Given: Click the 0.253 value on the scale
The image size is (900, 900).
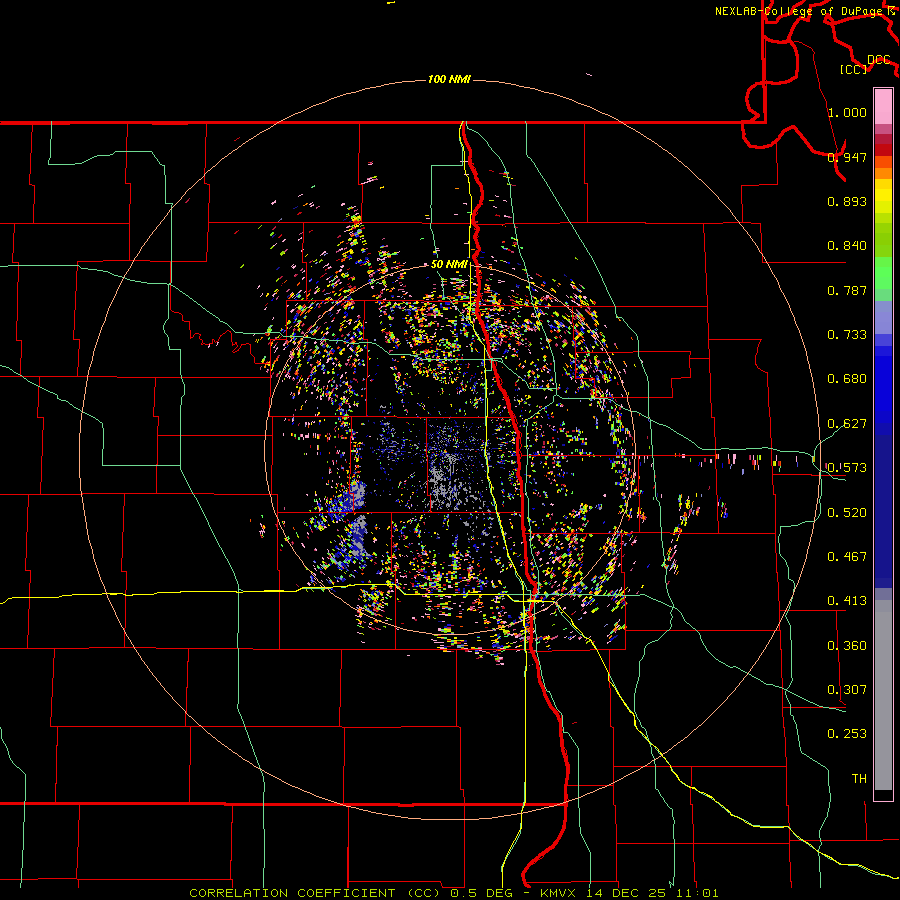Looking at the screenshot, I should 847,734.
